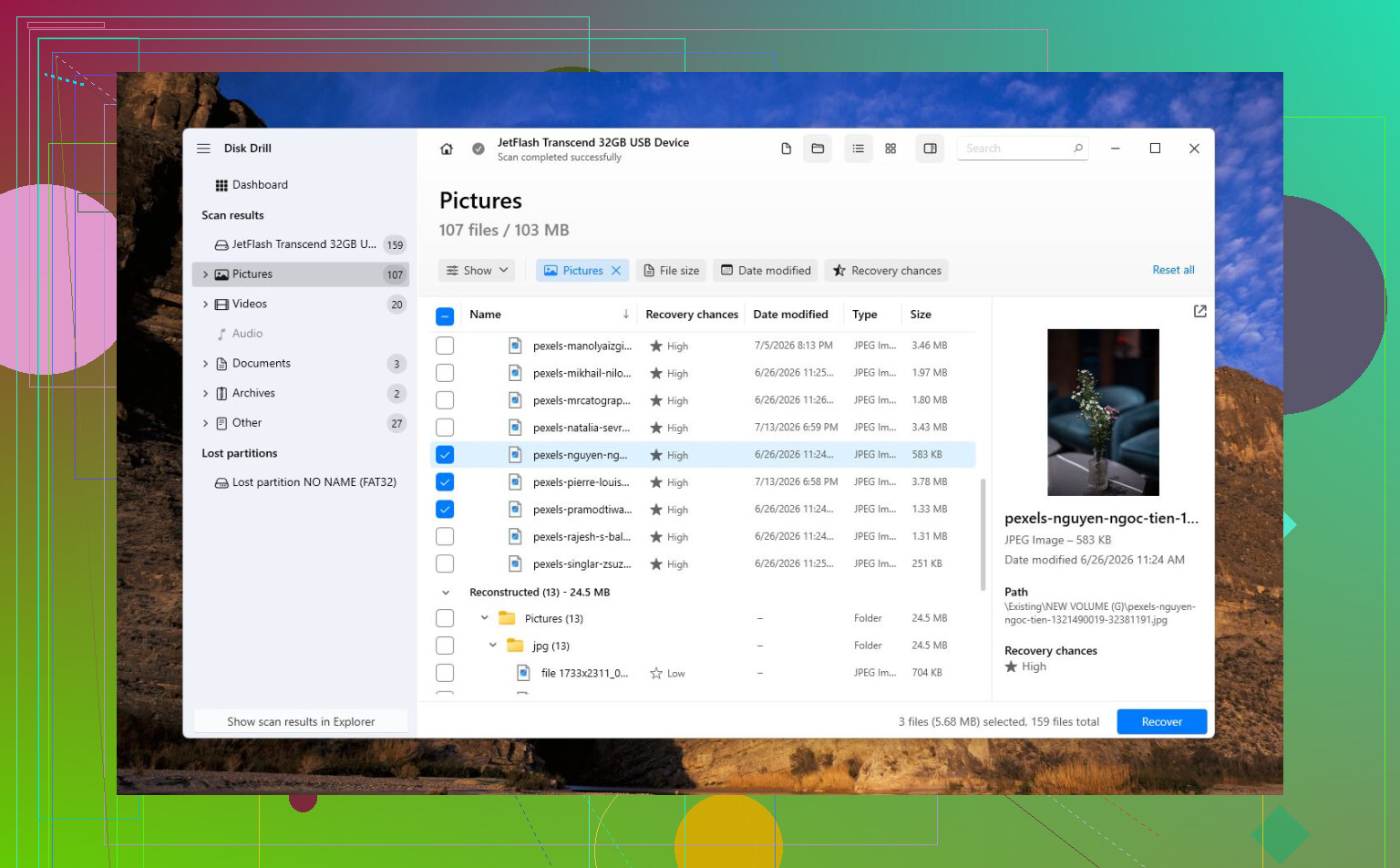This screenshot has width=1400, height=868.
Task: Collapse the Pictures (13) folder
Action: pyautogui.click(x=485, y=618)
